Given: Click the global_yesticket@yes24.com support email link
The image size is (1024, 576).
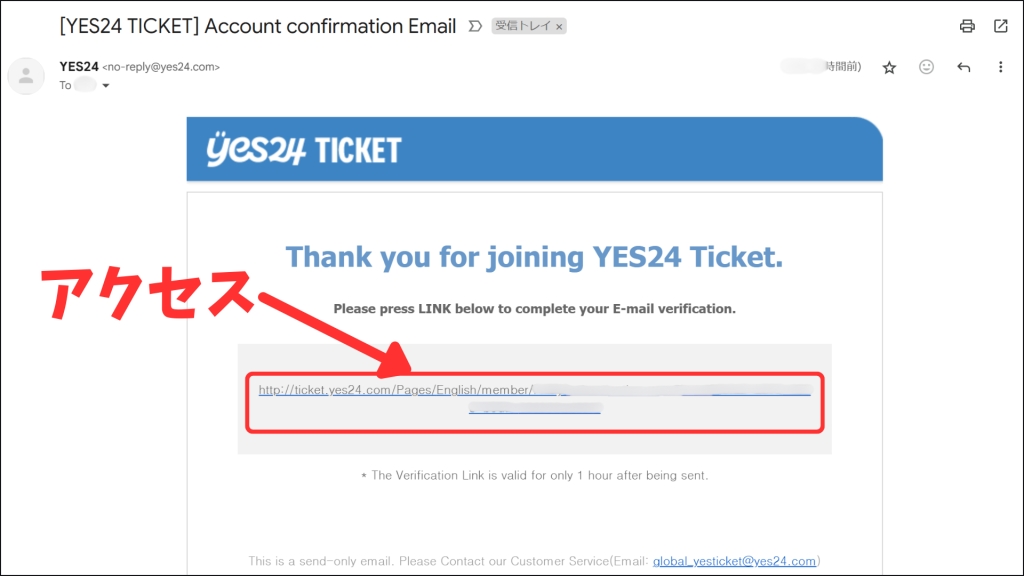Looking at the screenshot, I should 736,561.
